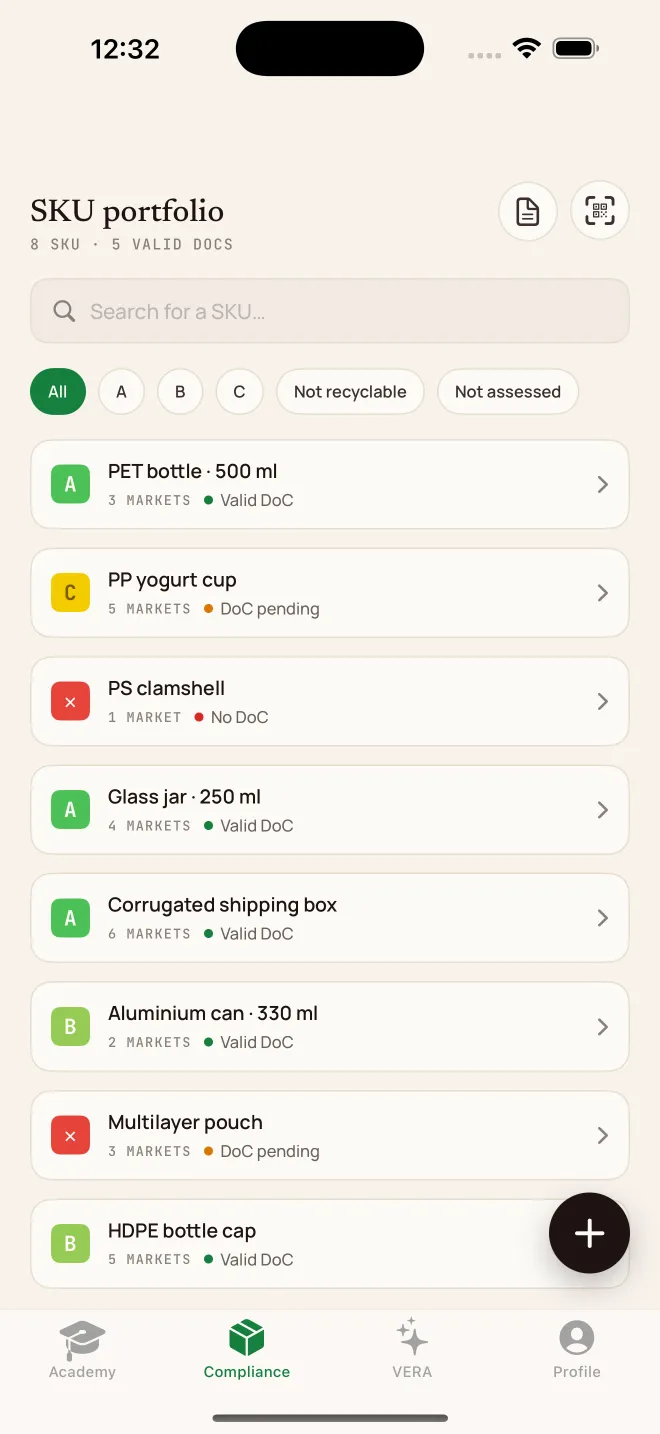Expand Multilayer pouch chevron

click(x=603, y=1135)
